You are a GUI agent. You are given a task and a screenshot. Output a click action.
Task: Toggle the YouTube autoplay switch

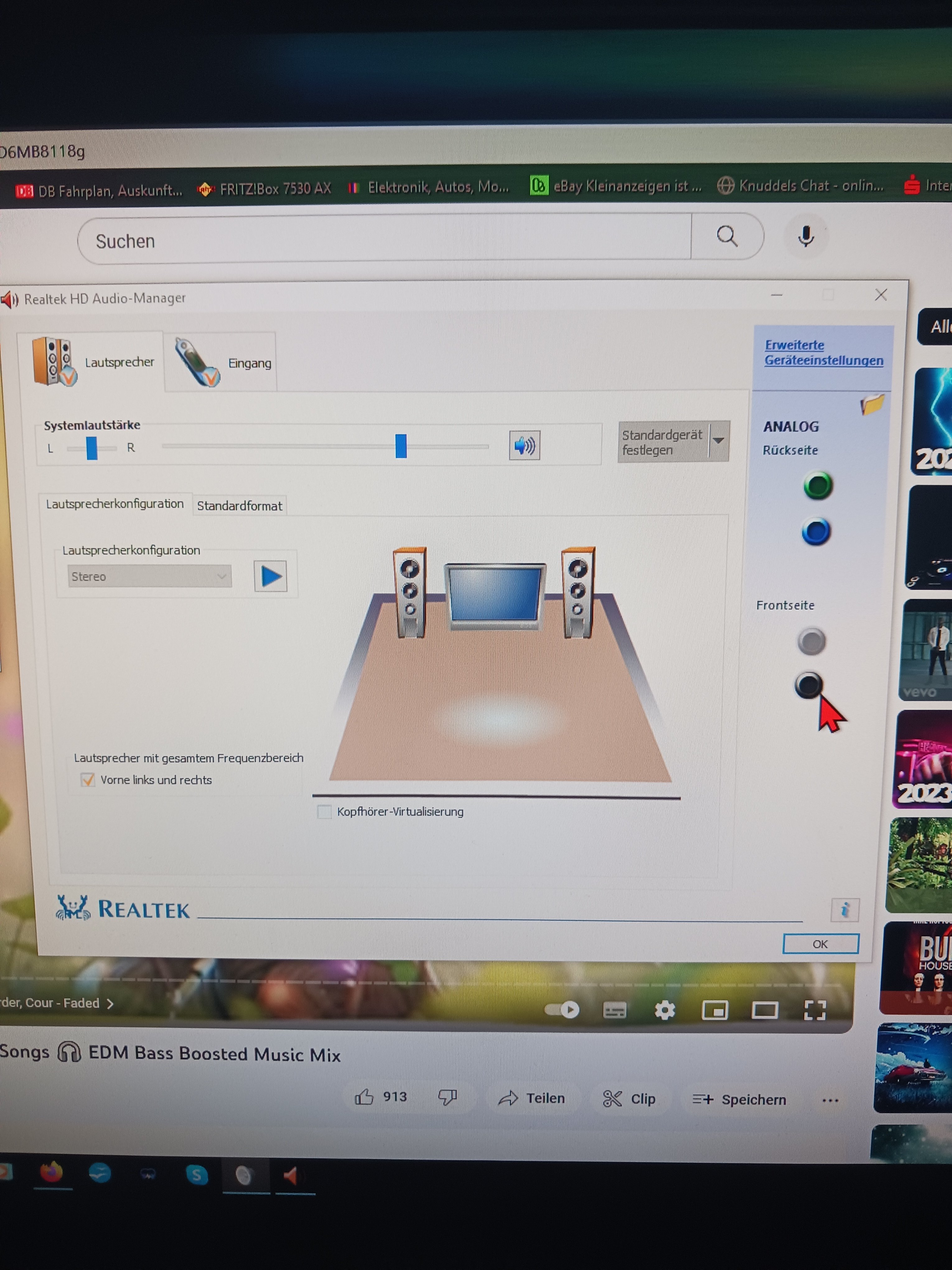click(x=562, y=1009)
